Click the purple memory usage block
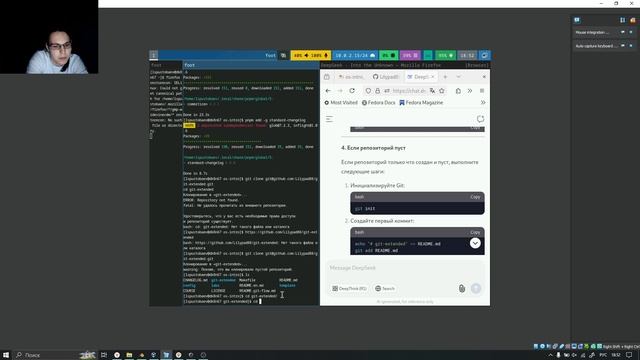 point(410,55)
